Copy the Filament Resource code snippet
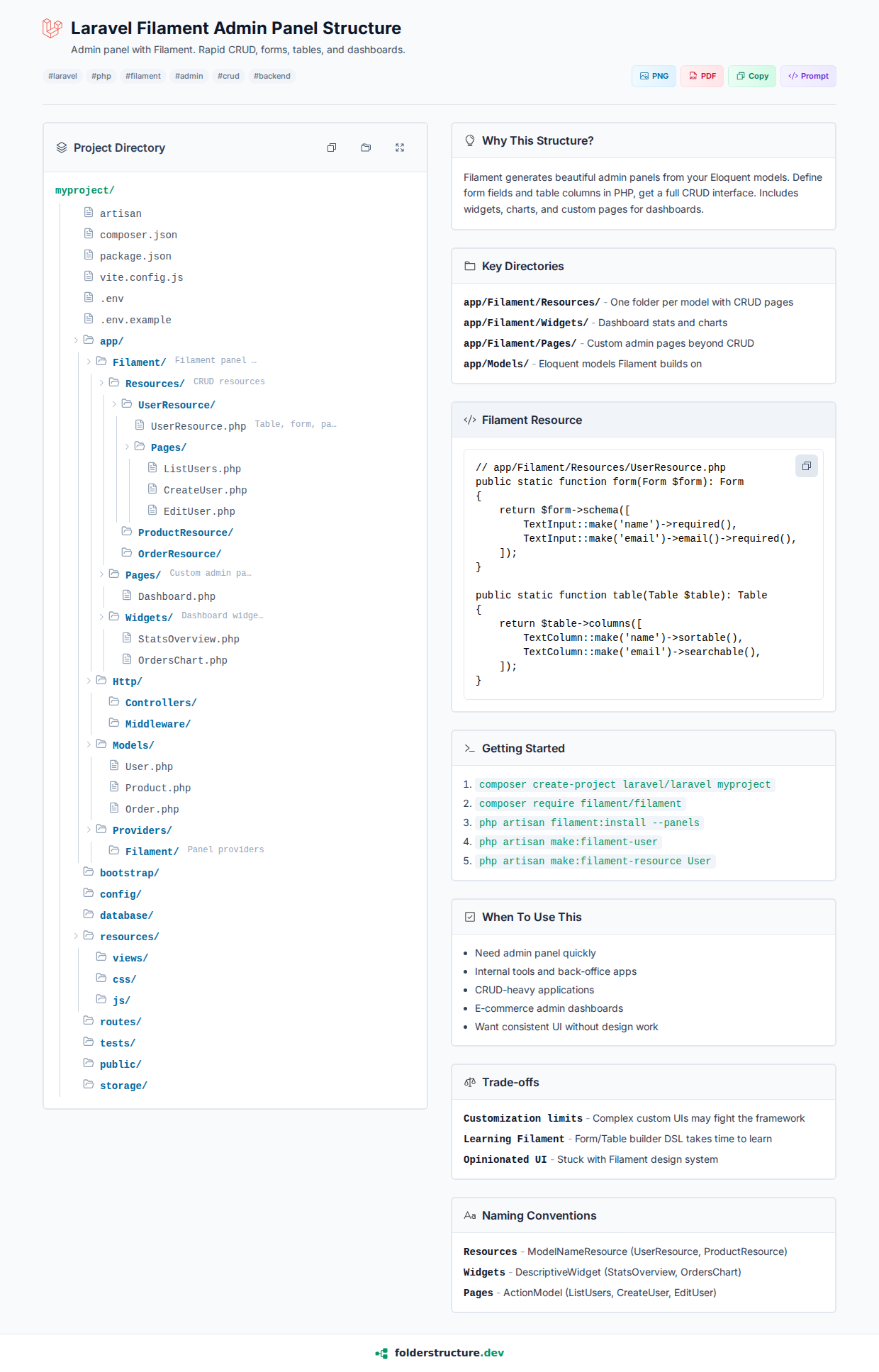The image size is (879, 1372). tap(806, 466)
